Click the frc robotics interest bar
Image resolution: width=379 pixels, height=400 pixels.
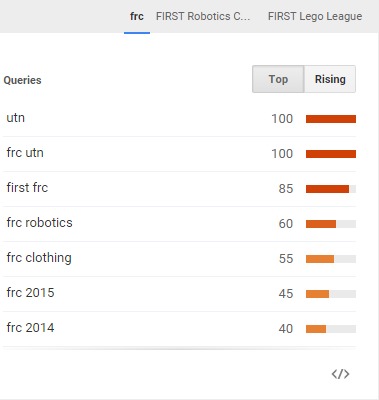[331, 224]
